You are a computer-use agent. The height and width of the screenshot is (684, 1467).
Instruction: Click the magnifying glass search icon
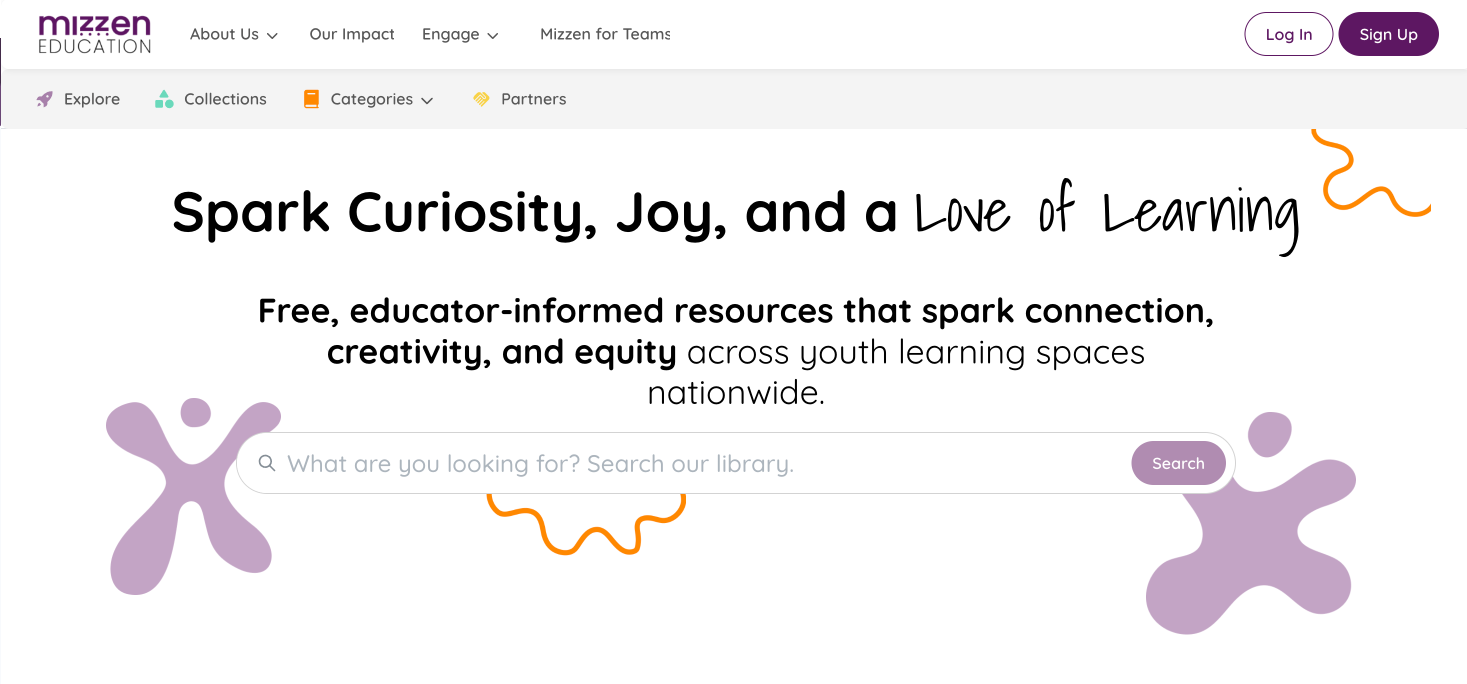click(267, 463)
